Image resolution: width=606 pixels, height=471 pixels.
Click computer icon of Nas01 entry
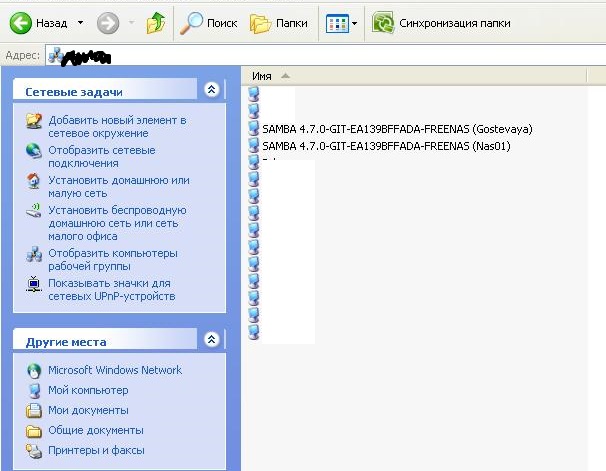pyautogui.click(x=254, y=145)
